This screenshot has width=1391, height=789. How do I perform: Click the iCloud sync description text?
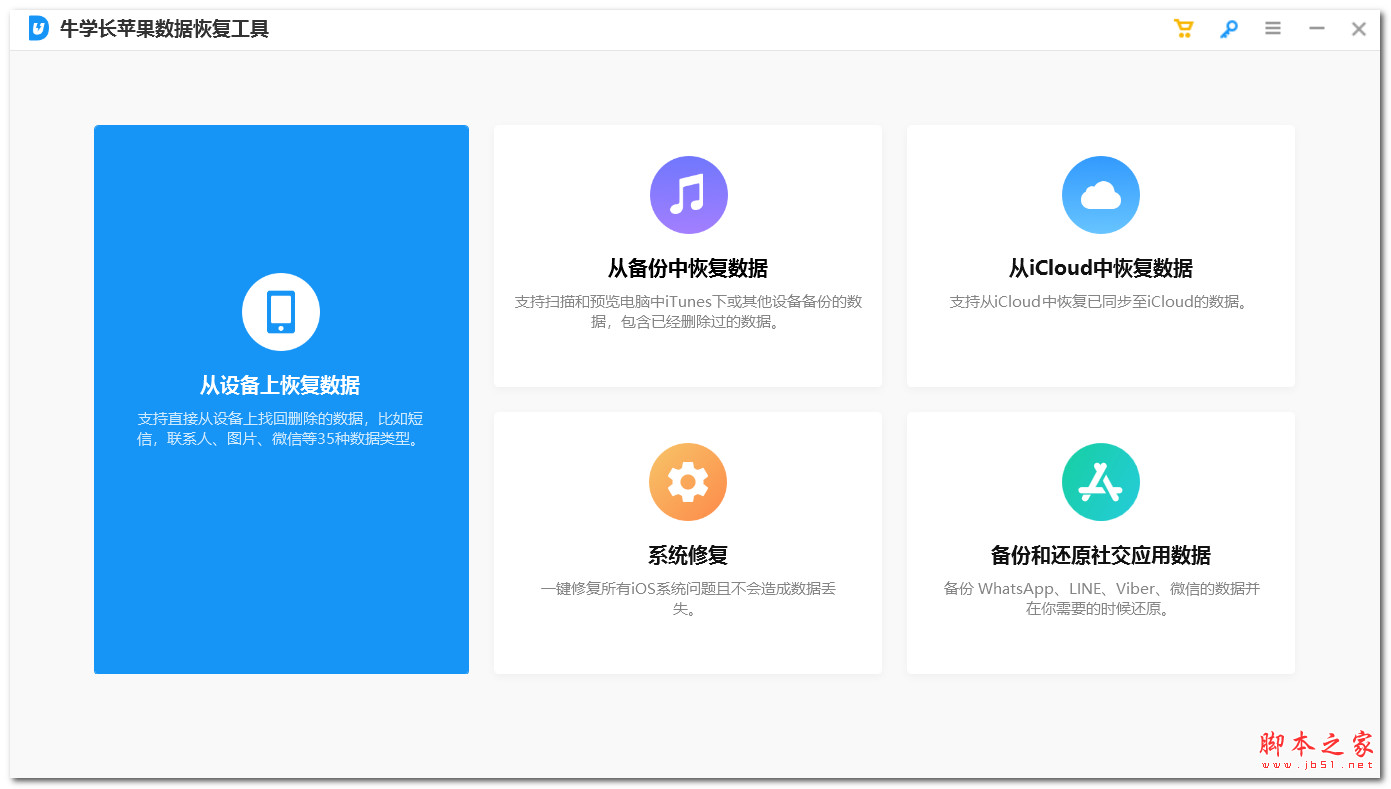coord(1100,301)
